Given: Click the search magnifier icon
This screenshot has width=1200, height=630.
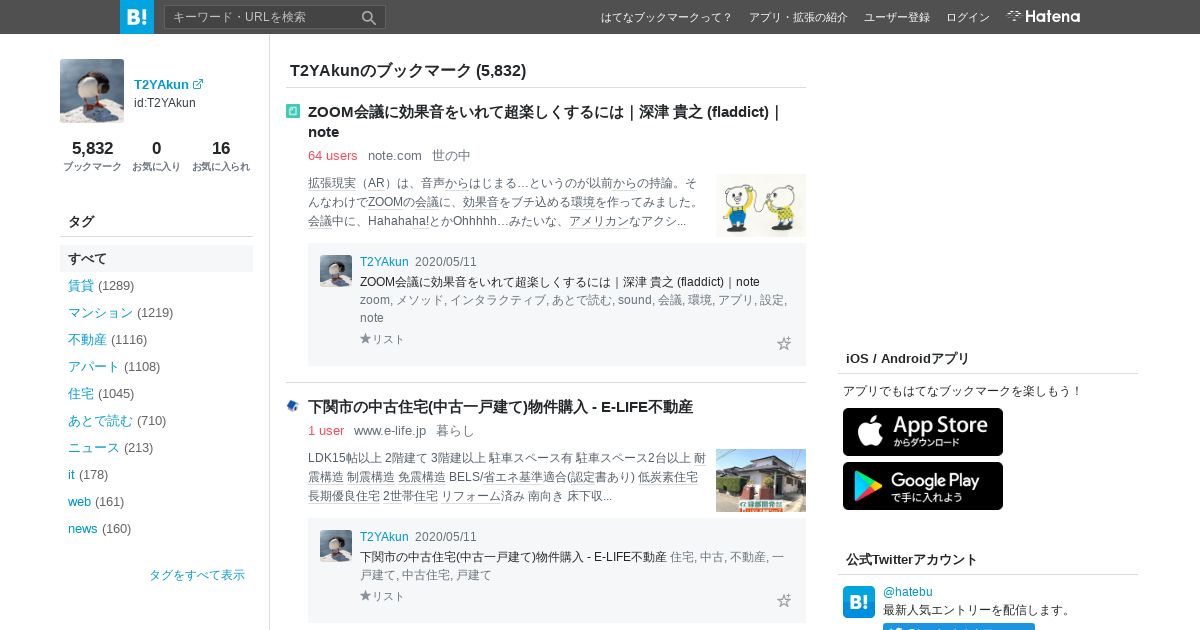Looking at the screenshot, I should tap(369, 17).
